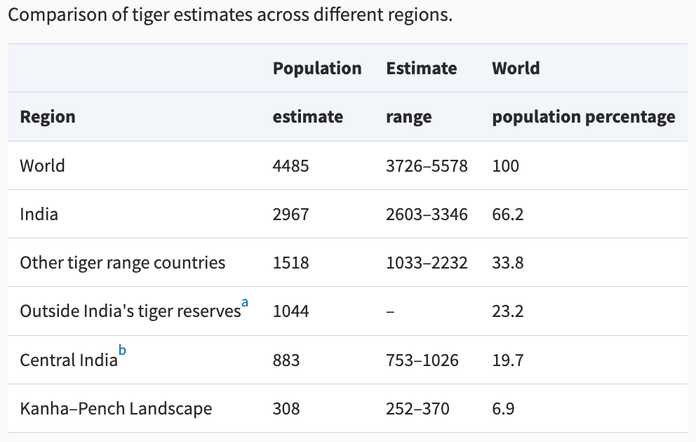696x442 pixels.
Task: Click the 23.2 percentage value
Action: pyautogui.click(x=508, y=311)
